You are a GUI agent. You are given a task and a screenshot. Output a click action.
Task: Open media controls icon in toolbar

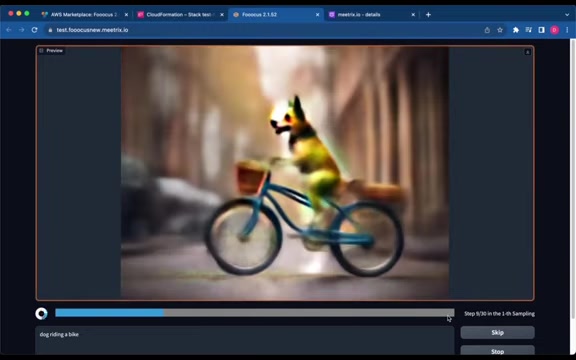[x=529, y=30]
